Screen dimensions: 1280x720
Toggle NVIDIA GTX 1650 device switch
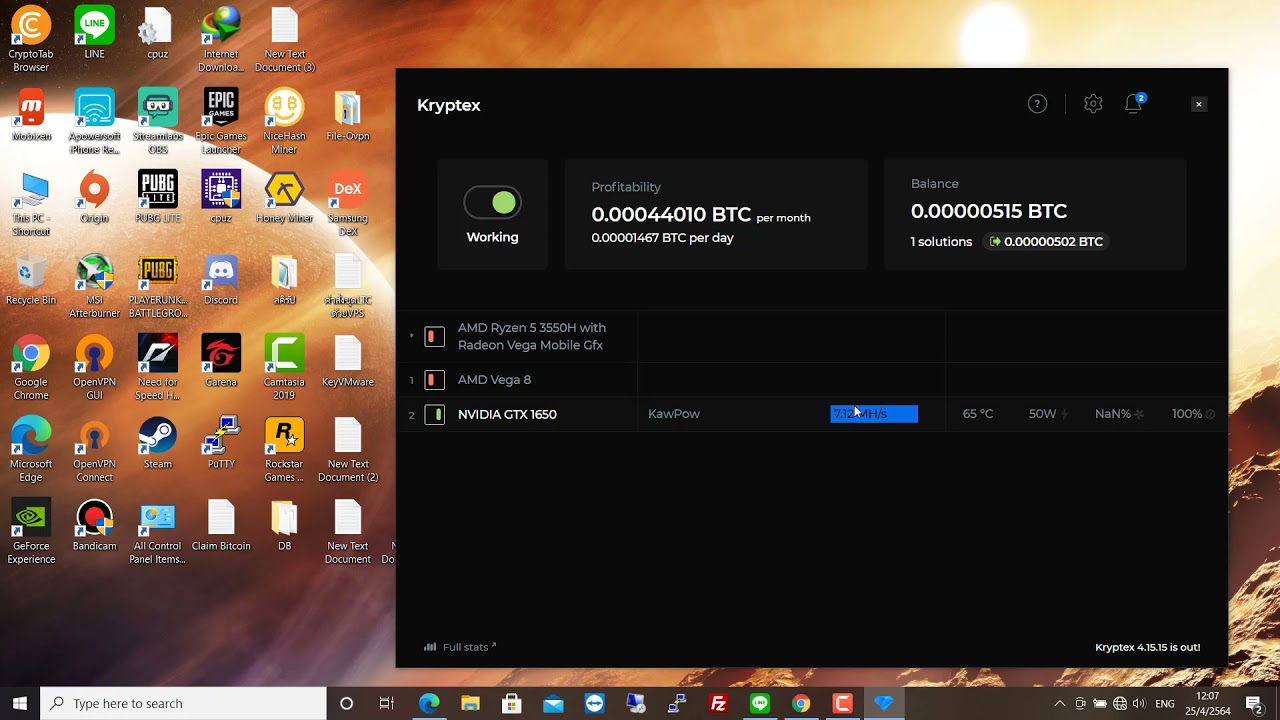click(434, 414)
